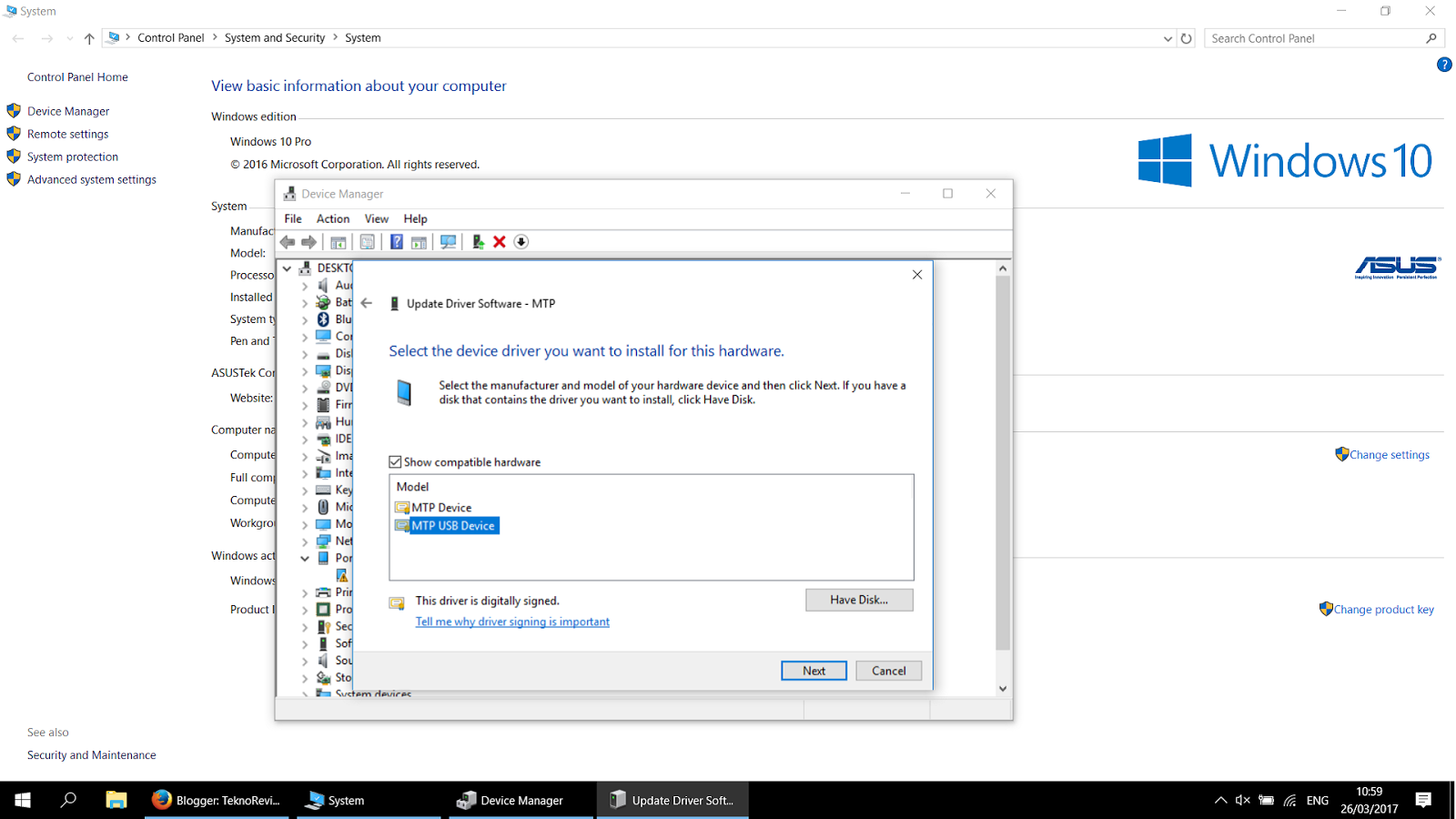Click the red X Uninstall device toolbar icon
The height and width of the screenshot is (819, 1456).
[x=500, y=241]
